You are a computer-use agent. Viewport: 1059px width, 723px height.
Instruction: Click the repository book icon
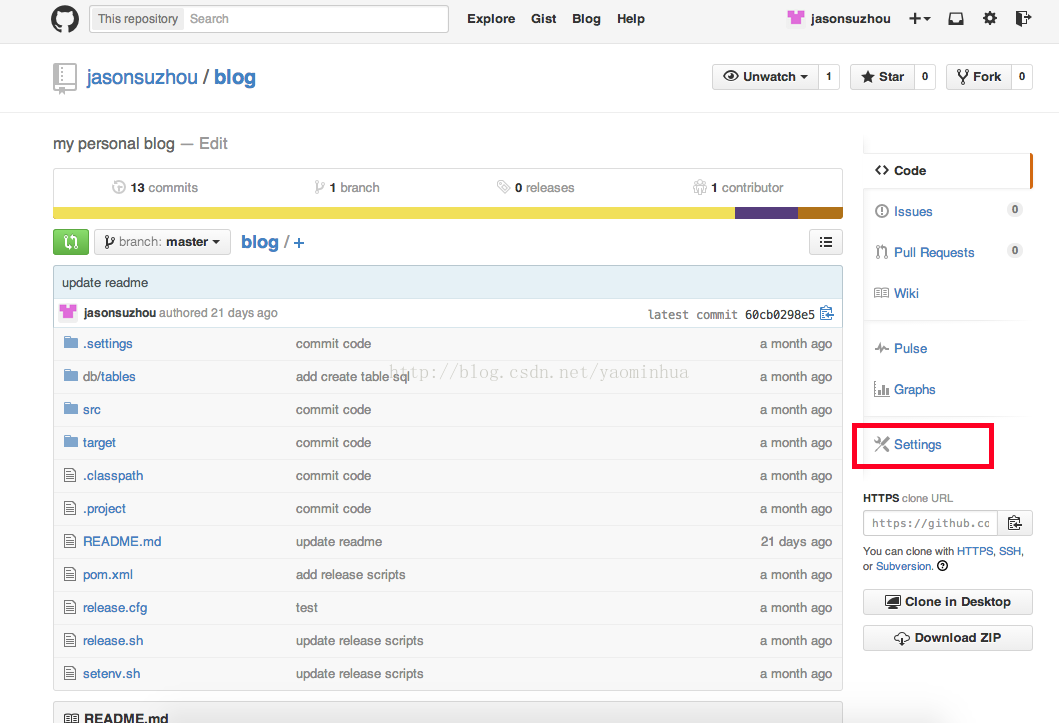click(64, 78)
